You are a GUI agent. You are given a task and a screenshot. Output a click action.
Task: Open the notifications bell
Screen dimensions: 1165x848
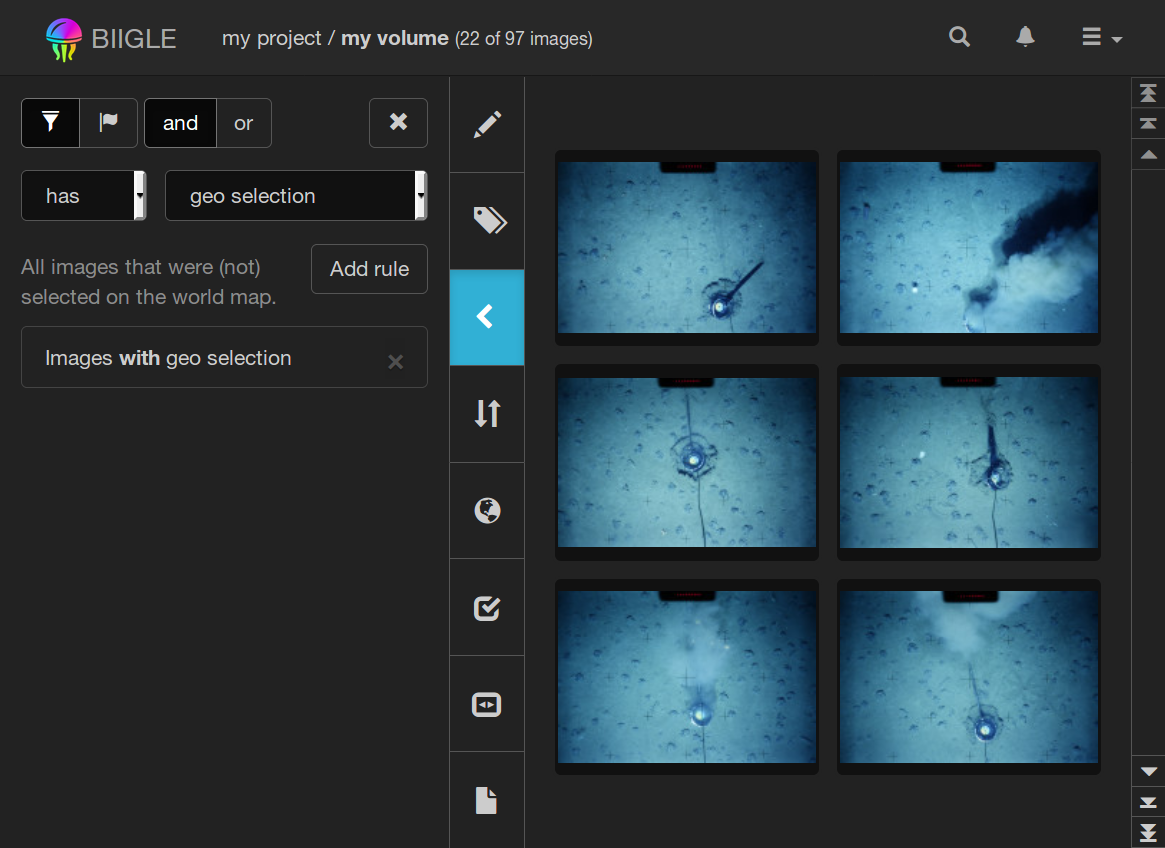click(x=1025, y=38)
